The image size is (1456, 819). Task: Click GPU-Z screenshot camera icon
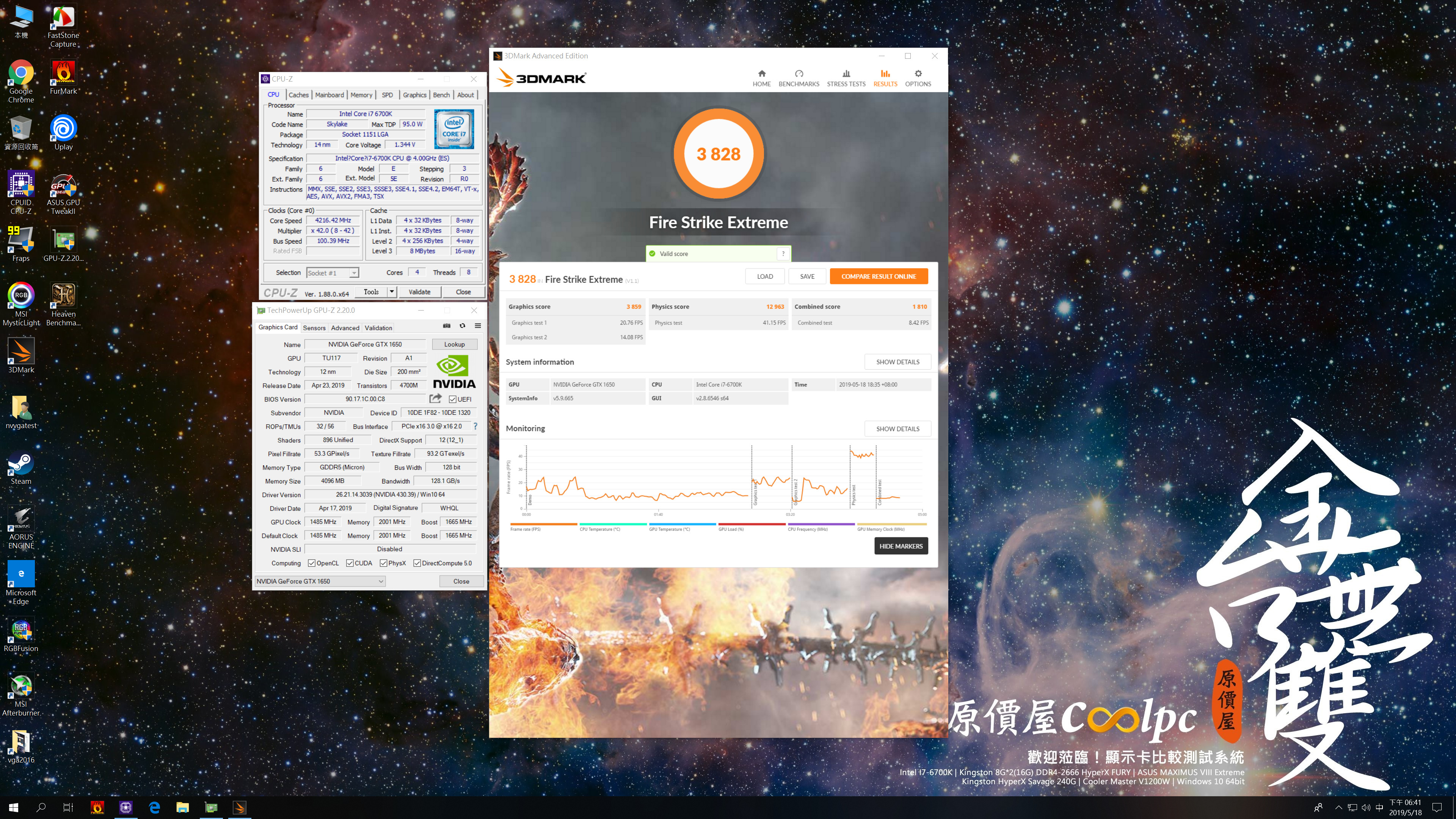click(447, 326)
